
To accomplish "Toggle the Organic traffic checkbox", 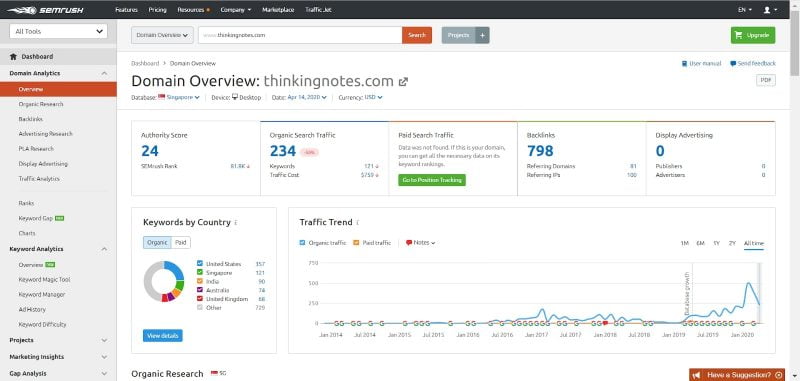I will (x=302, y=243).
